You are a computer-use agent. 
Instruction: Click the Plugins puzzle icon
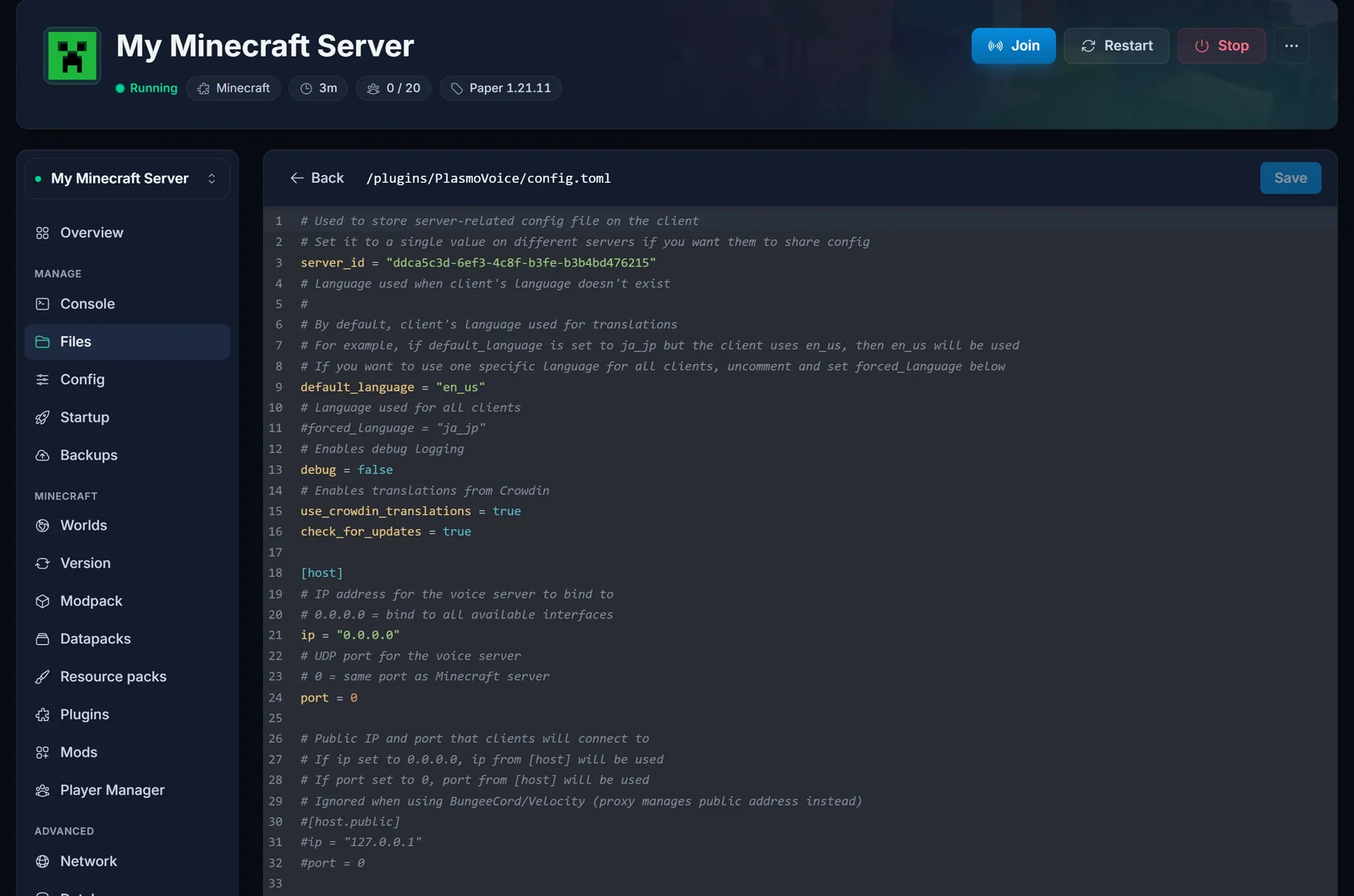pos(42,715)
